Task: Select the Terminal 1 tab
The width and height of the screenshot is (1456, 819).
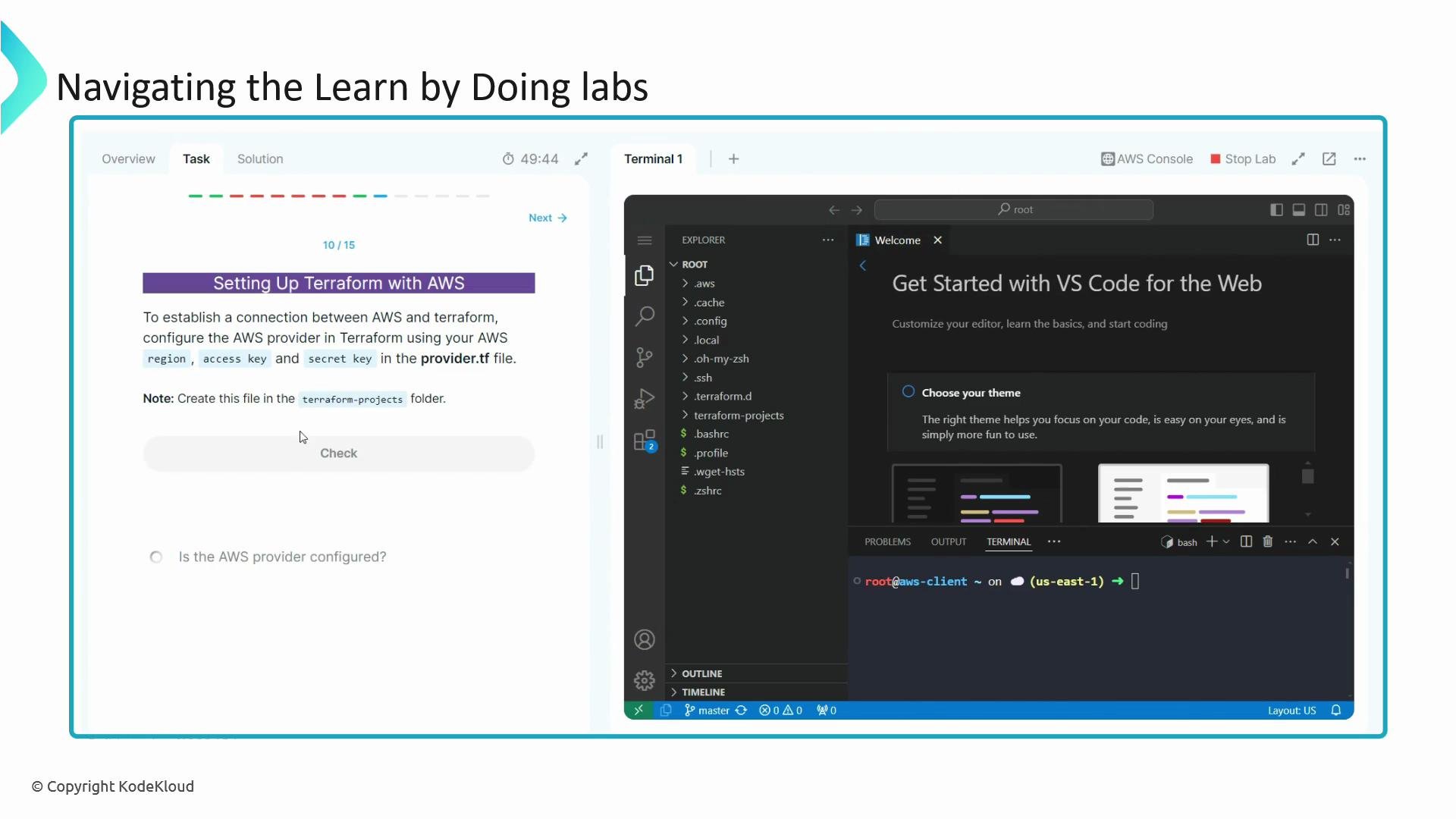Action: click(653, 158)
